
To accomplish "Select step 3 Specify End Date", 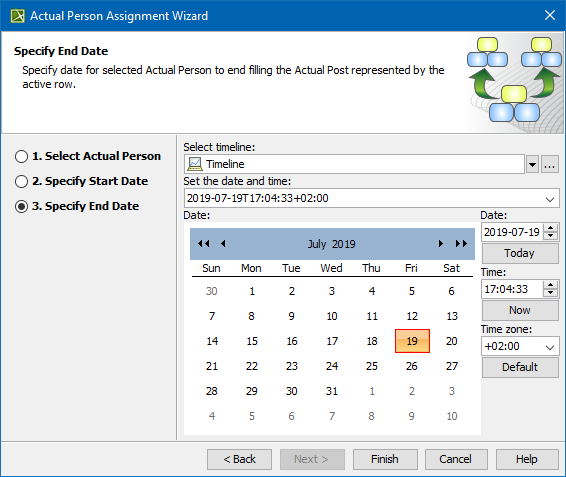I will click(77, 206).
